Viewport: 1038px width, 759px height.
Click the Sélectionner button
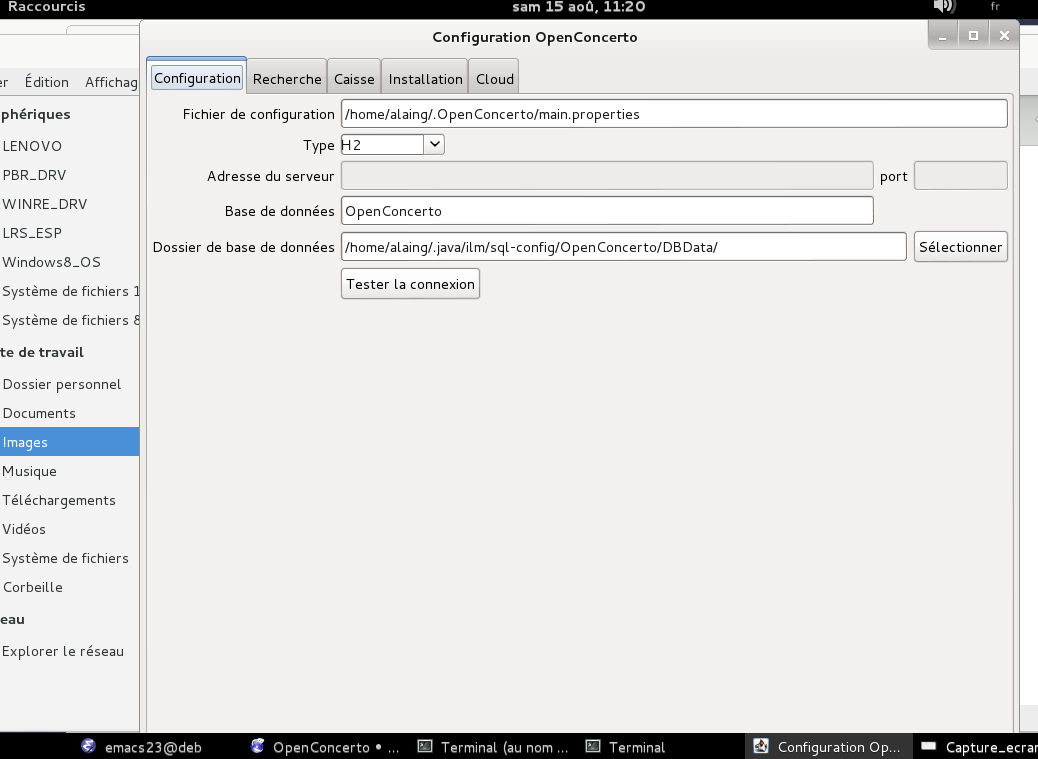pos(961,247)
